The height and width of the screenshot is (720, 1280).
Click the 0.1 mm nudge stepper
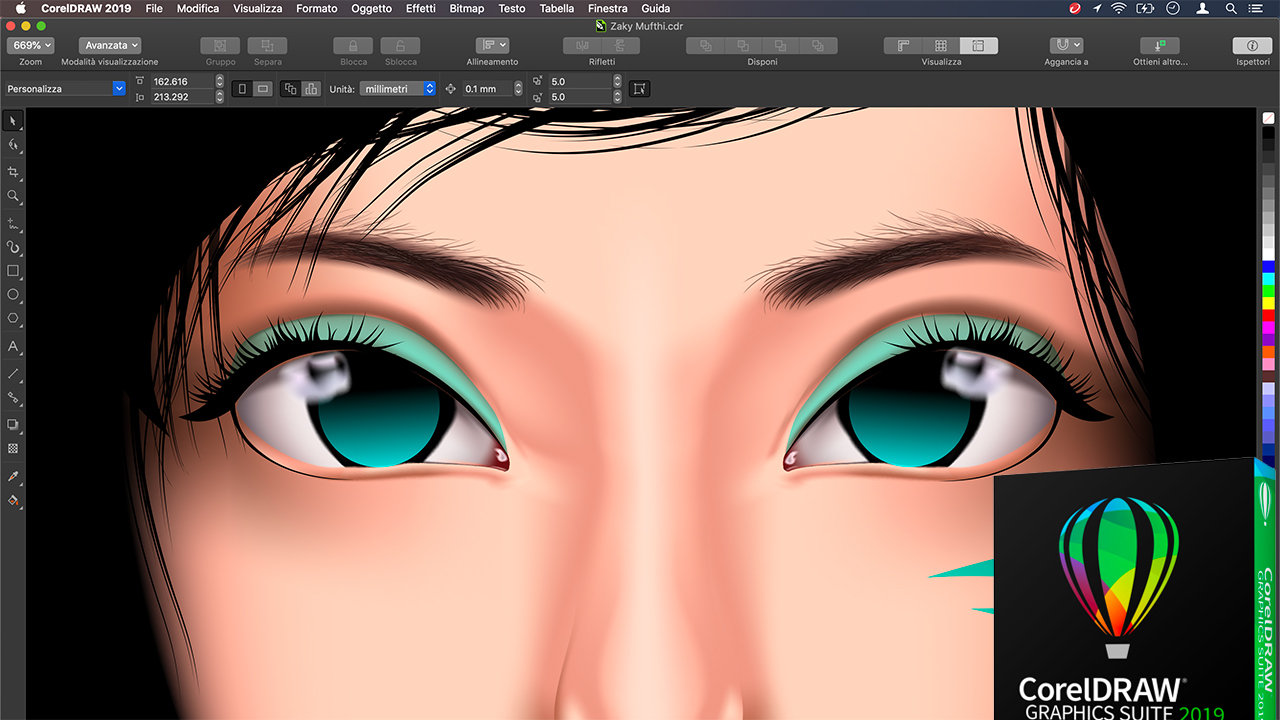[517, 89]
